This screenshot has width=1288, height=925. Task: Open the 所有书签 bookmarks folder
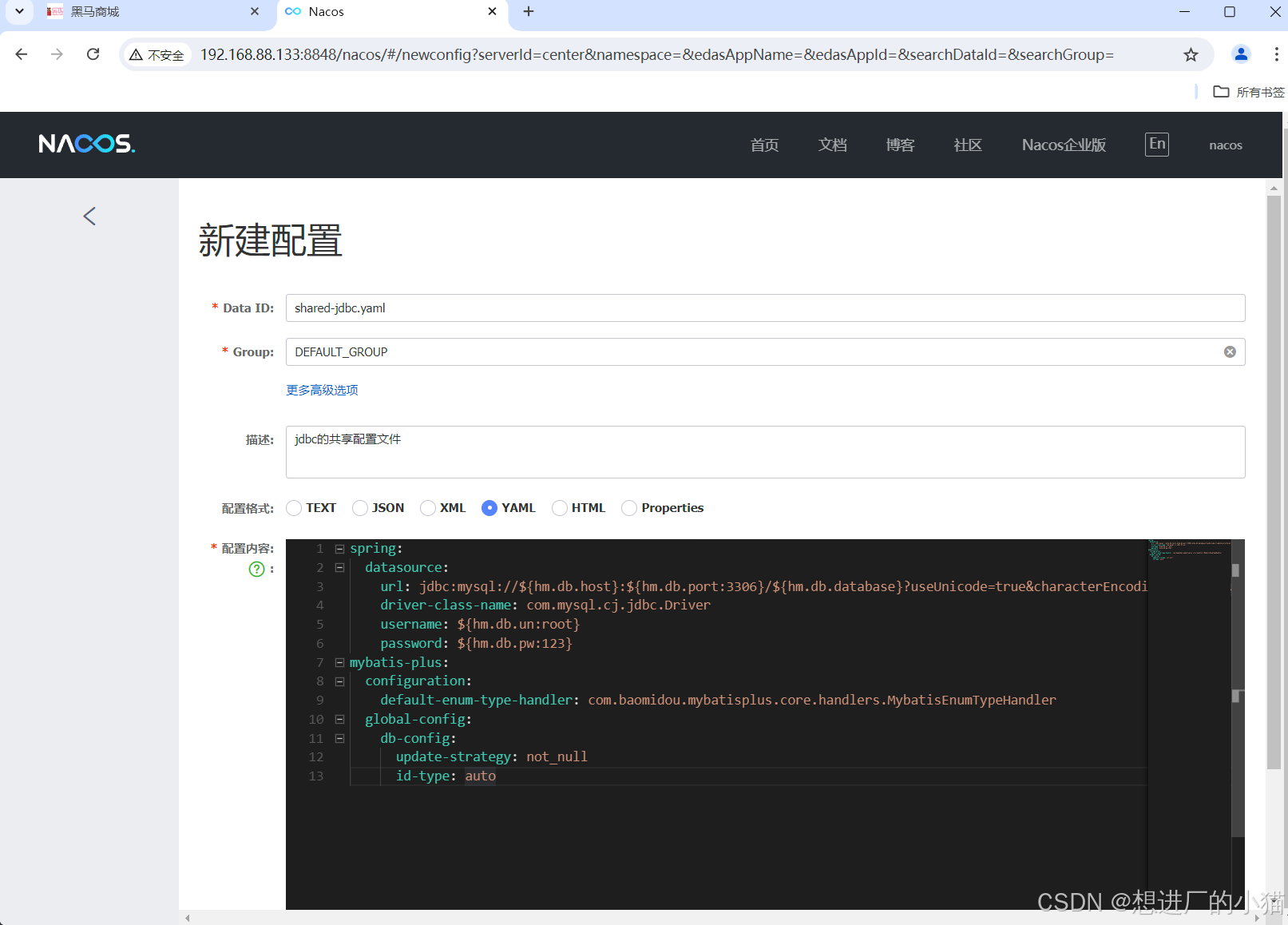pos(1249,92)
